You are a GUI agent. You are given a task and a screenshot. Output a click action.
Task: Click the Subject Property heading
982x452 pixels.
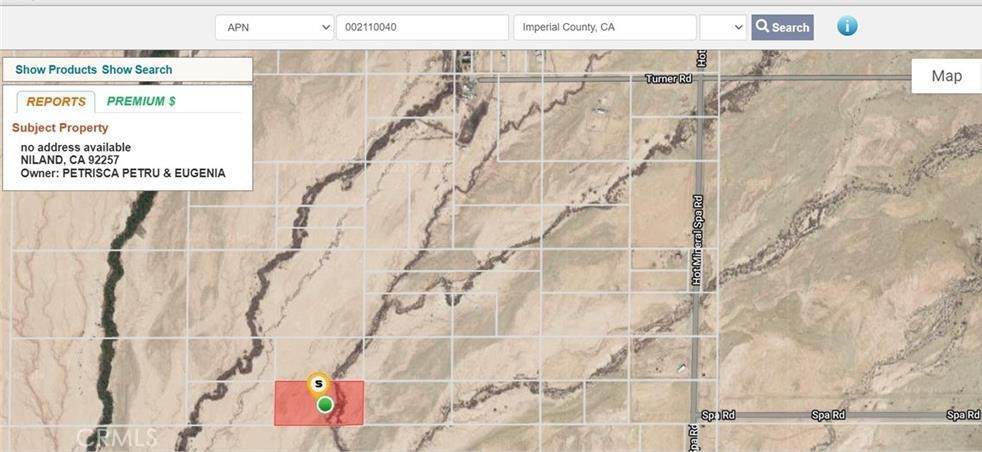[x=60, y=128]
